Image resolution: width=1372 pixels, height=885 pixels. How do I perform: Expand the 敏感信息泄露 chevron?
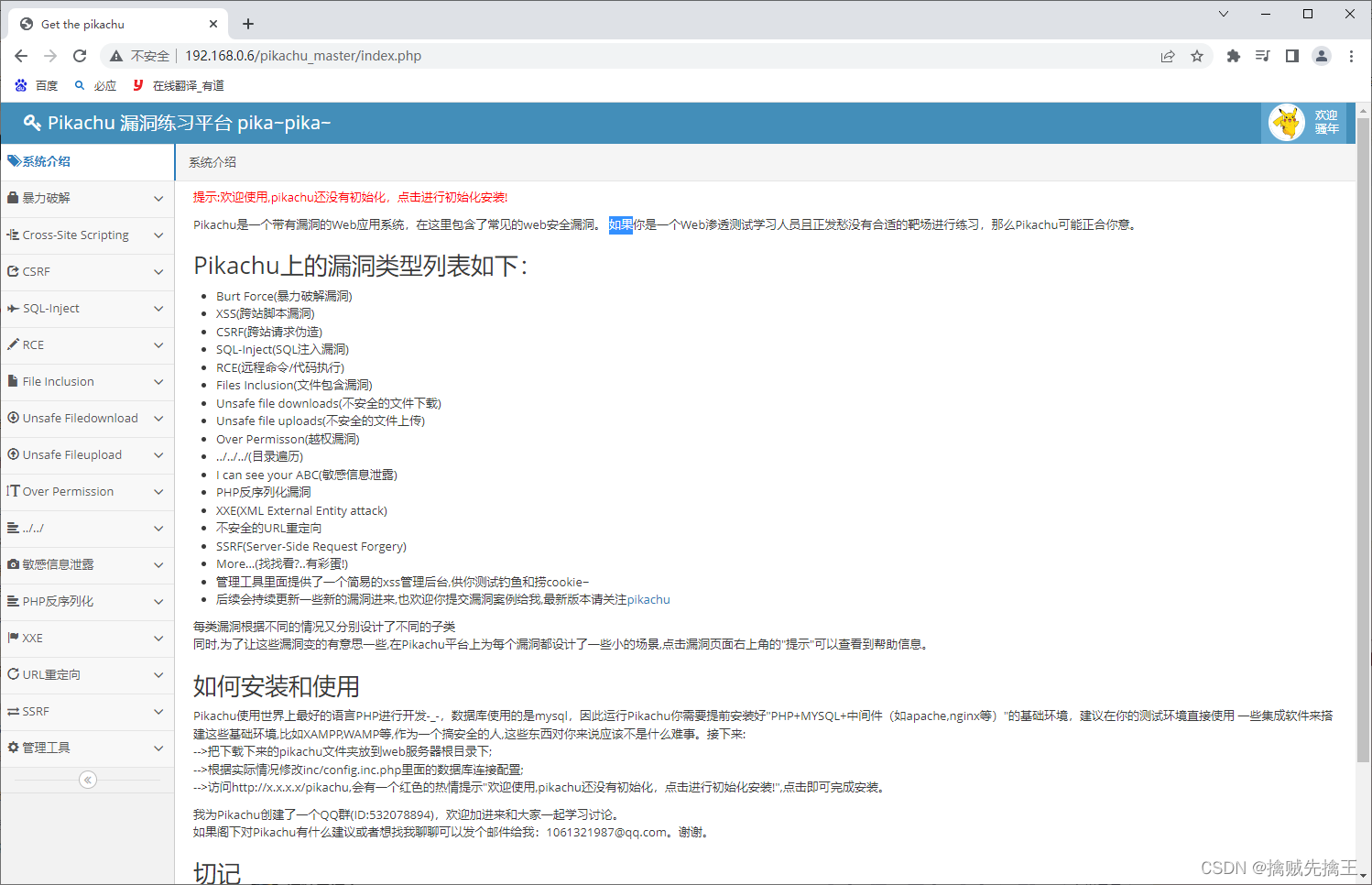click(x=158, y=565)
